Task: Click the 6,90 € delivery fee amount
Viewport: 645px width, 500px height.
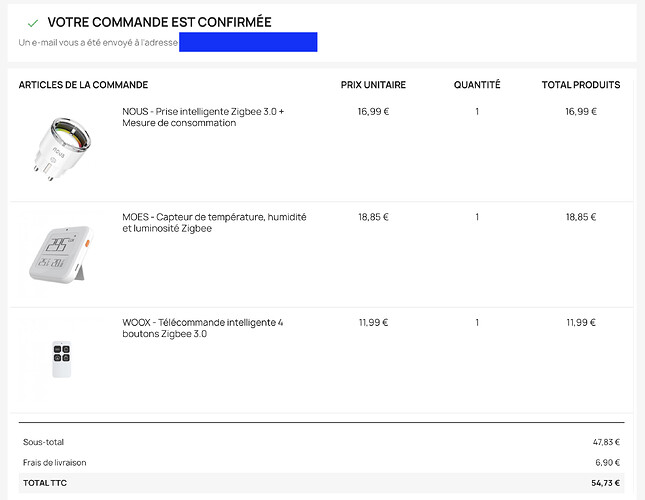Action: point(605,462)
